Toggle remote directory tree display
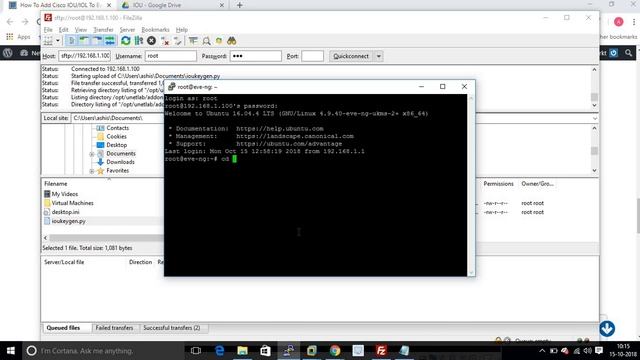640x360 pixels. pos(97,41)
